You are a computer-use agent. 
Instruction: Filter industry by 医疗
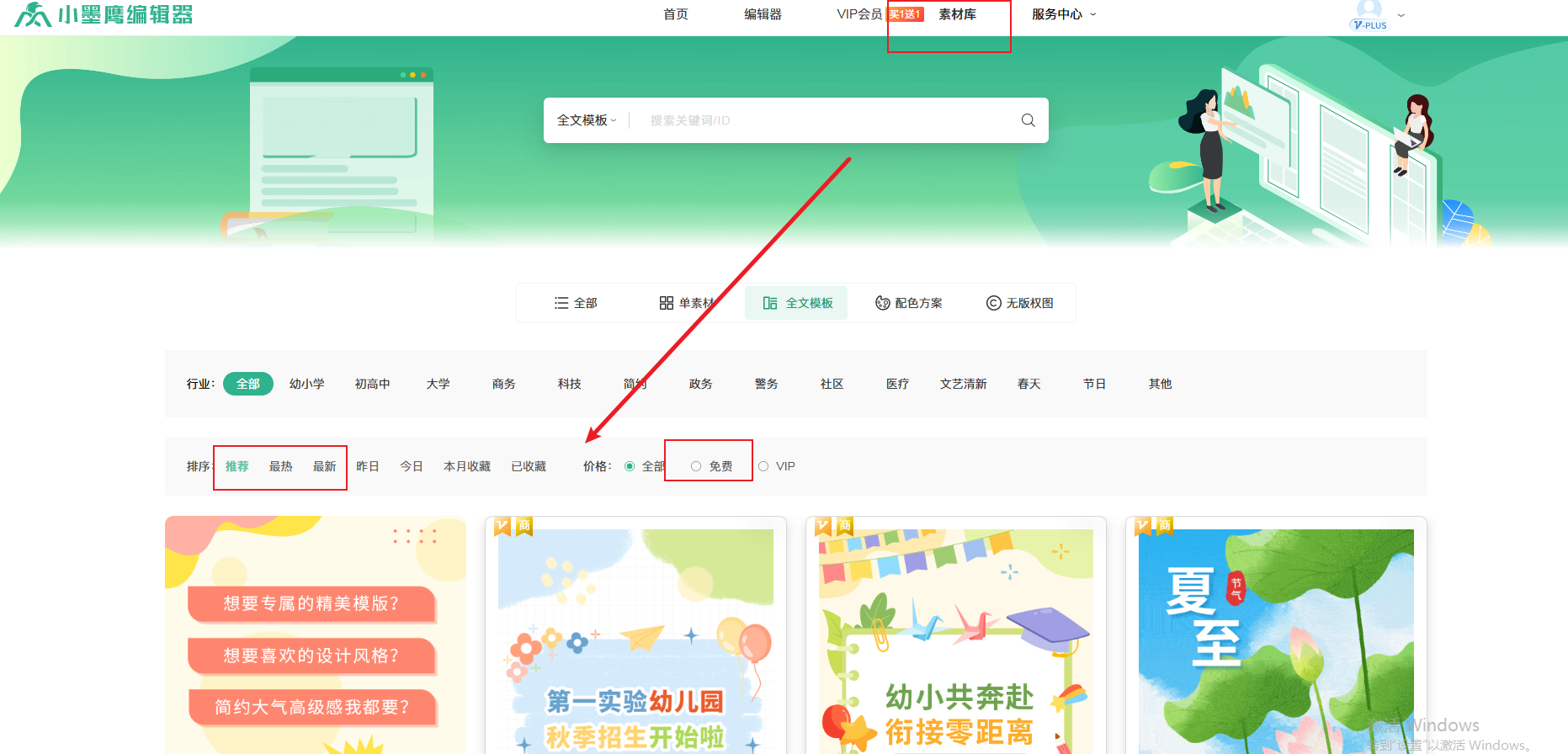[x=898, y=384]
